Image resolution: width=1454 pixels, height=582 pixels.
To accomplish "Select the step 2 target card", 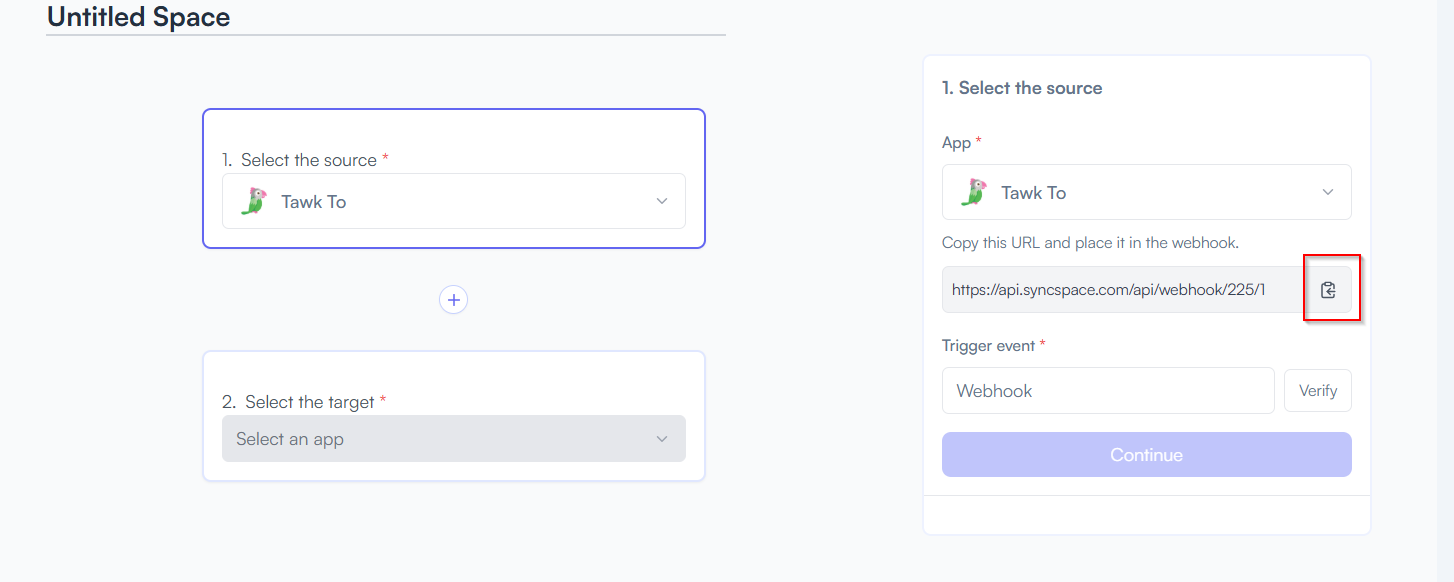I will [x=454, y=416].
